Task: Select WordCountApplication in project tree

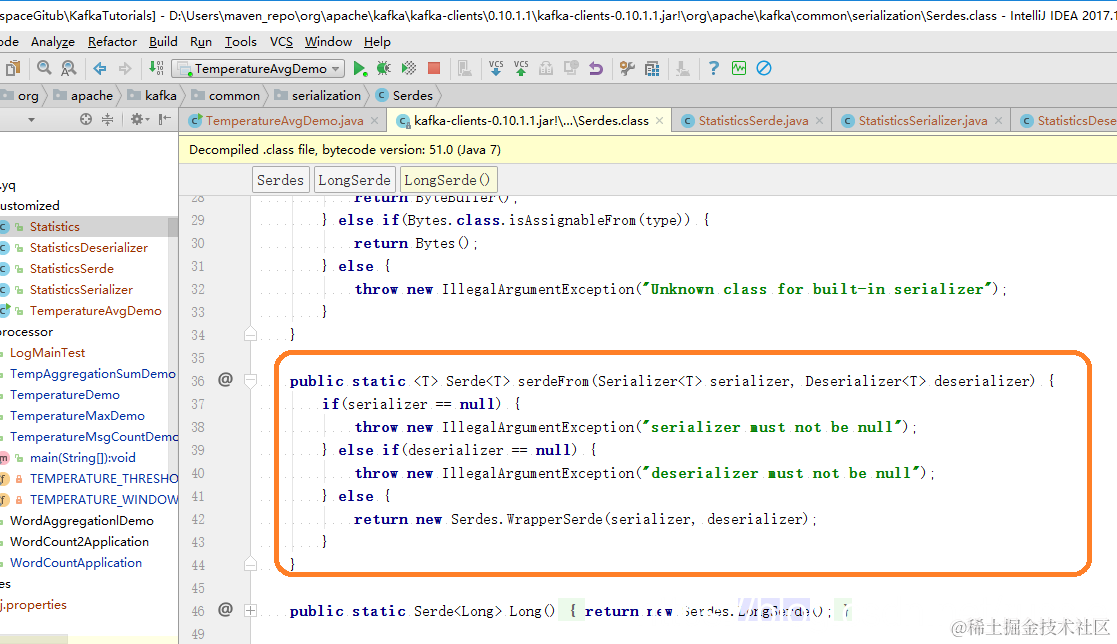Action: click(x=76, y=563)
